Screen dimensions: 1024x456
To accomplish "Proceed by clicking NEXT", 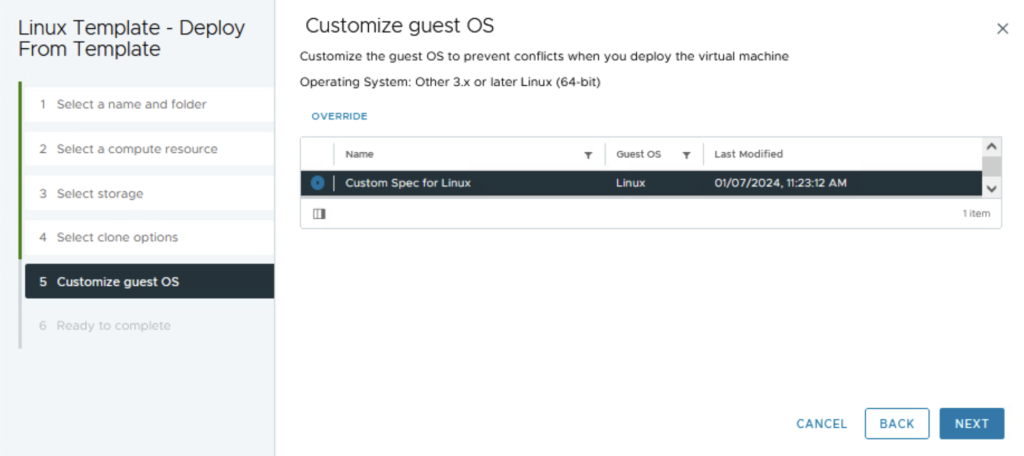I will click(971, 424).
